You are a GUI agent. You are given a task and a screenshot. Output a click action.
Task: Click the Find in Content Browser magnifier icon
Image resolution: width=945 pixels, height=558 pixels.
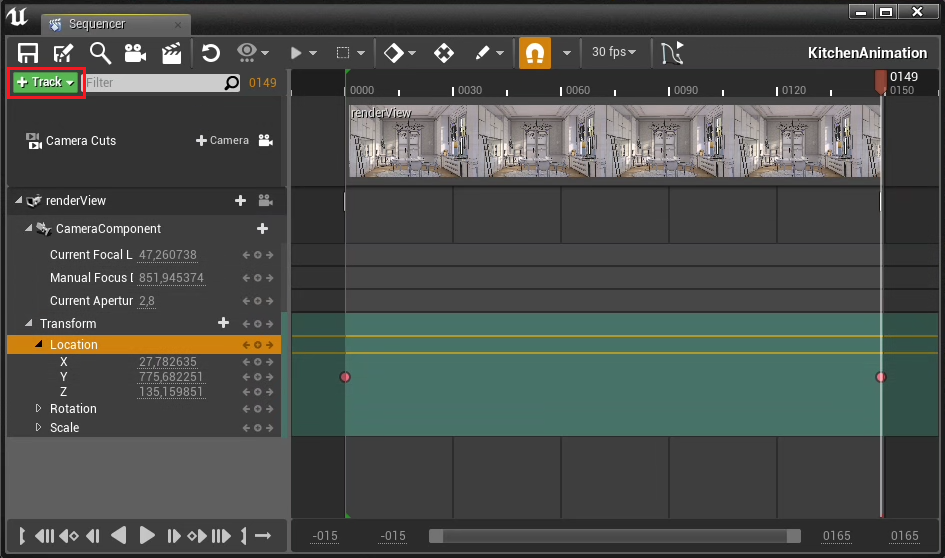click(x=100, y=53)
